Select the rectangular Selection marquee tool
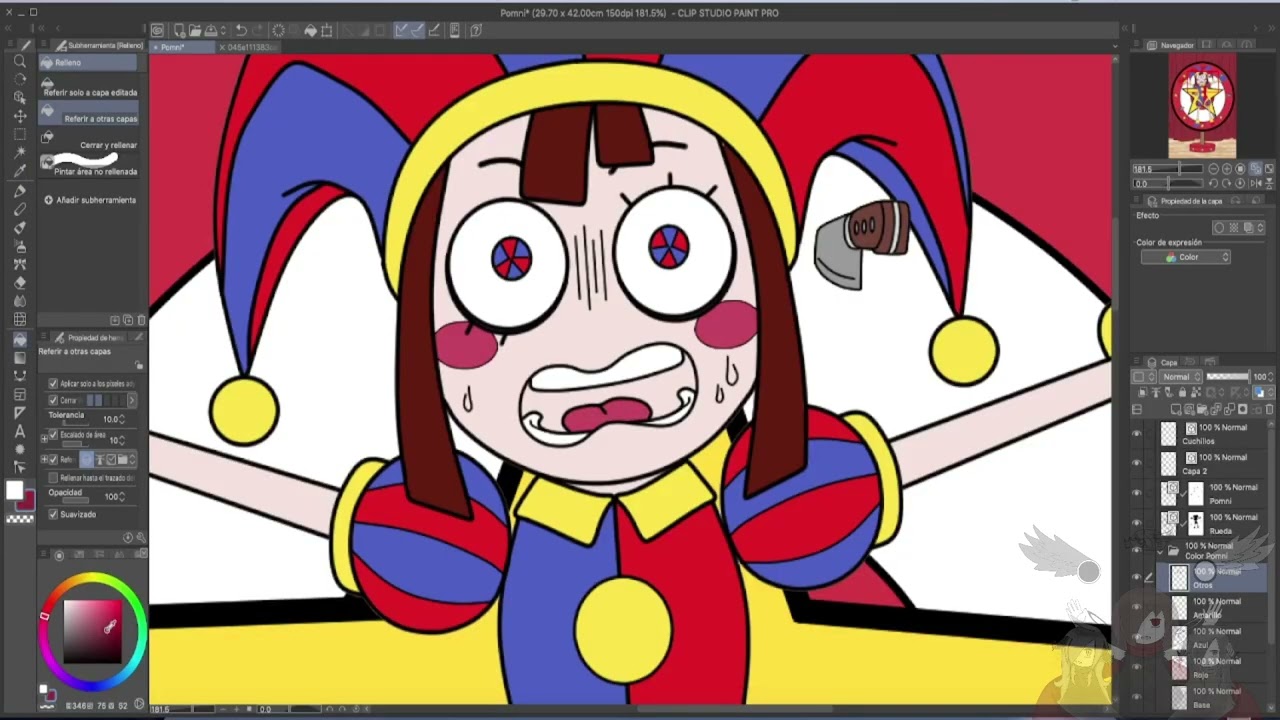1280x720 pixels. pyautogui.click(x=19, y=134)
